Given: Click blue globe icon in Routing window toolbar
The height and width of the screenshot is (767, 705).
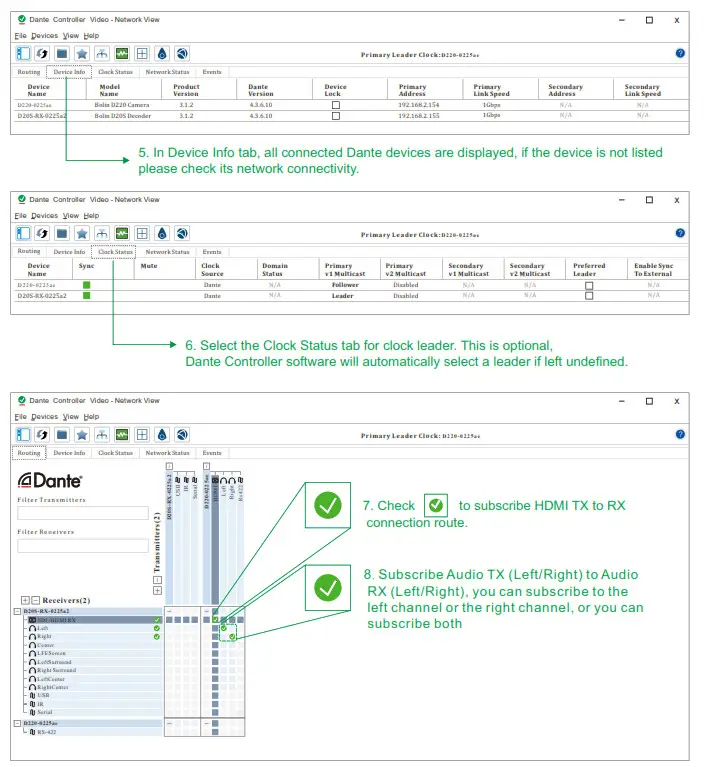Looking at the screenshot, I should point(182,434).
